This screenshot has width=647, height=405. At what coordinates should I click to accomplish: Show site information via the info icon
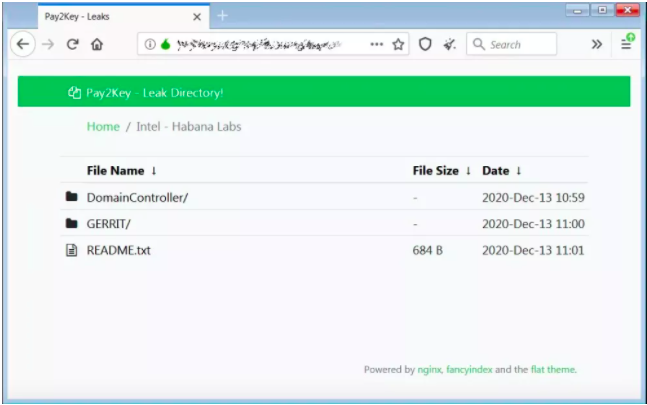point(150,44)
